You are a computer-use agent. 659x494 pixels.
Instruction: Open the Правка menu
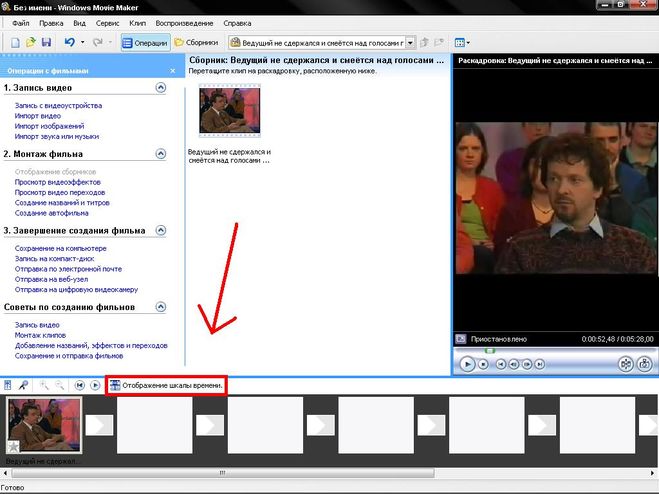tap(51, 23)
